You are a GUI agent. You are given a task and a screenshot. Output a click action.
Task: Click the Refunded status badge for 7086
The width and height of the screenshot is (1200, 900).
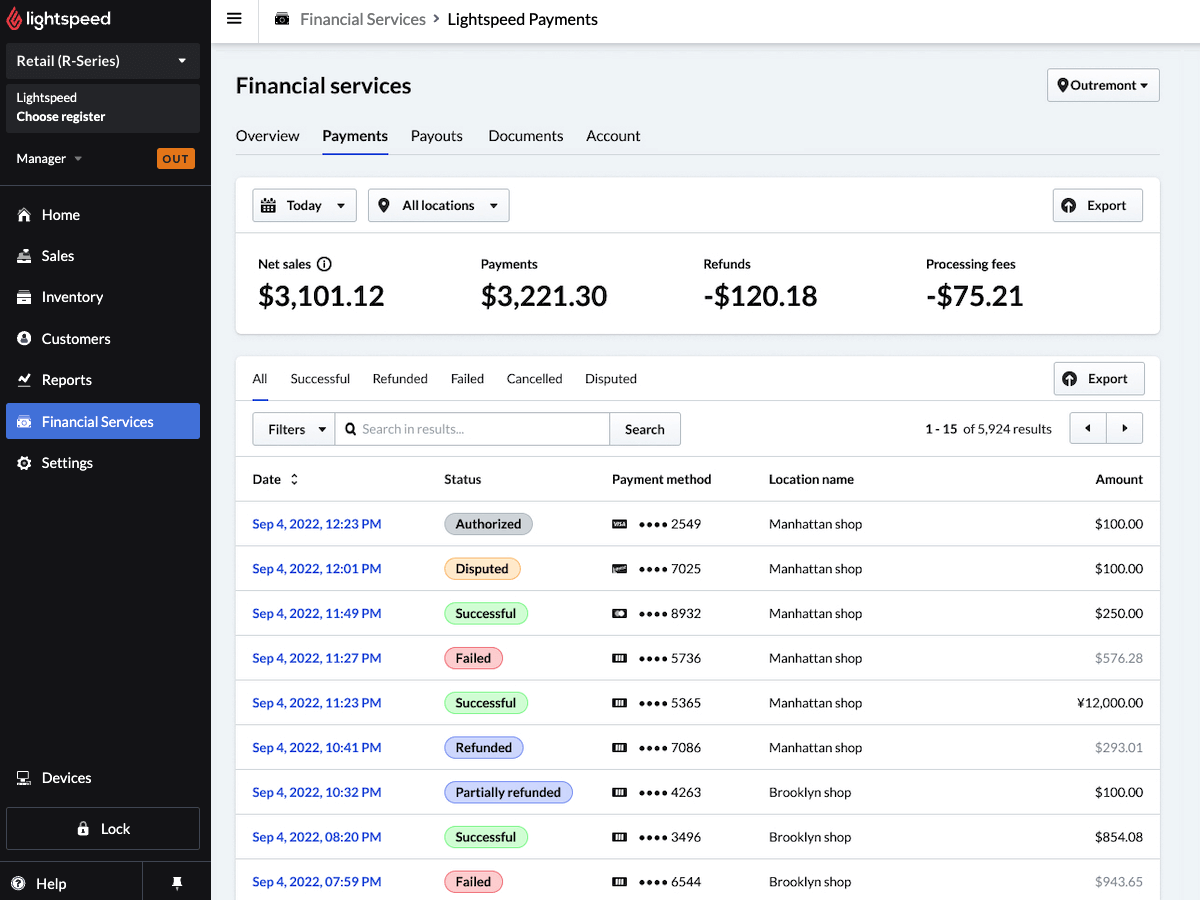[x=484, y=748]
